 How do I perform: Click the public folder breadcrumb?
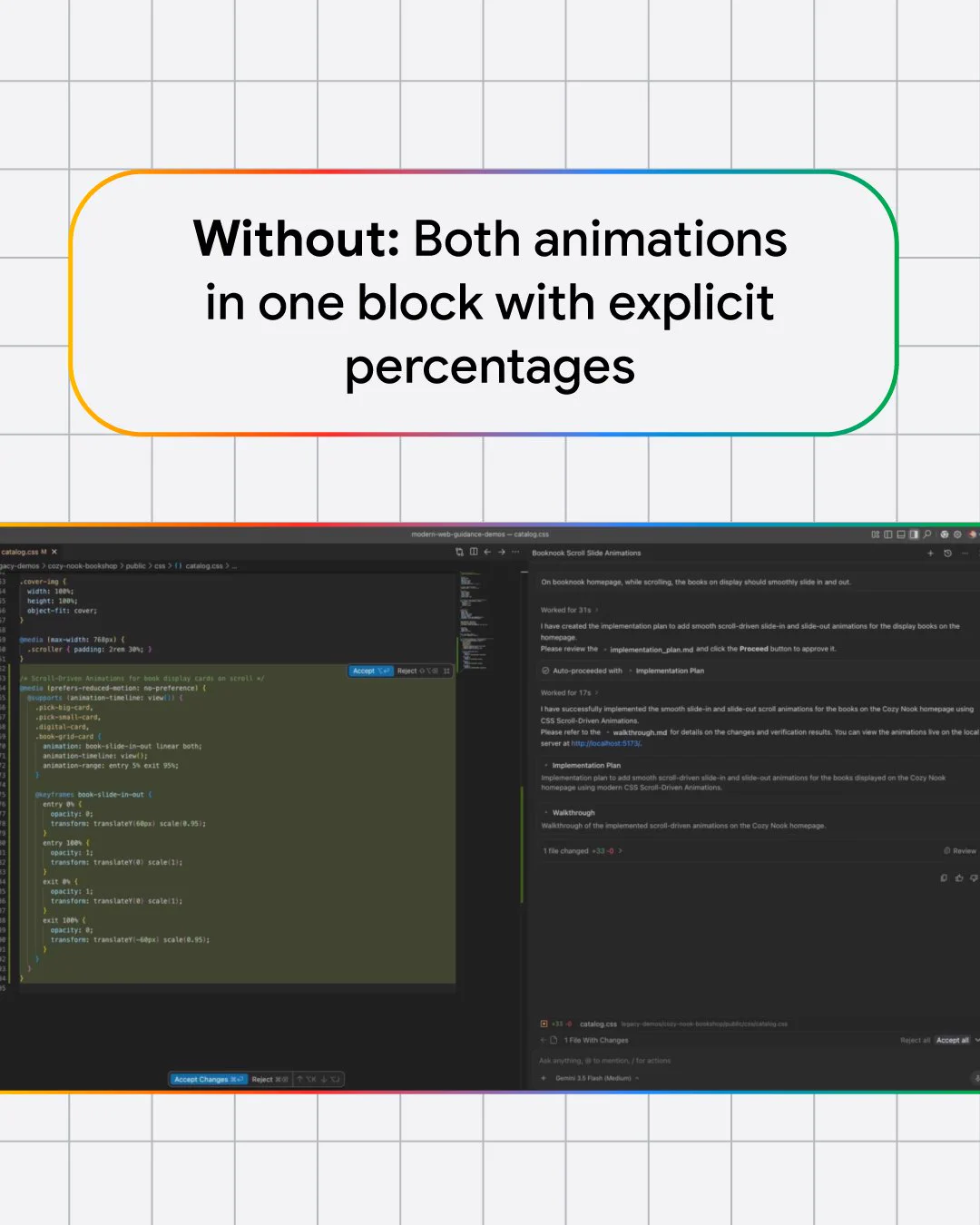[136, 566]
